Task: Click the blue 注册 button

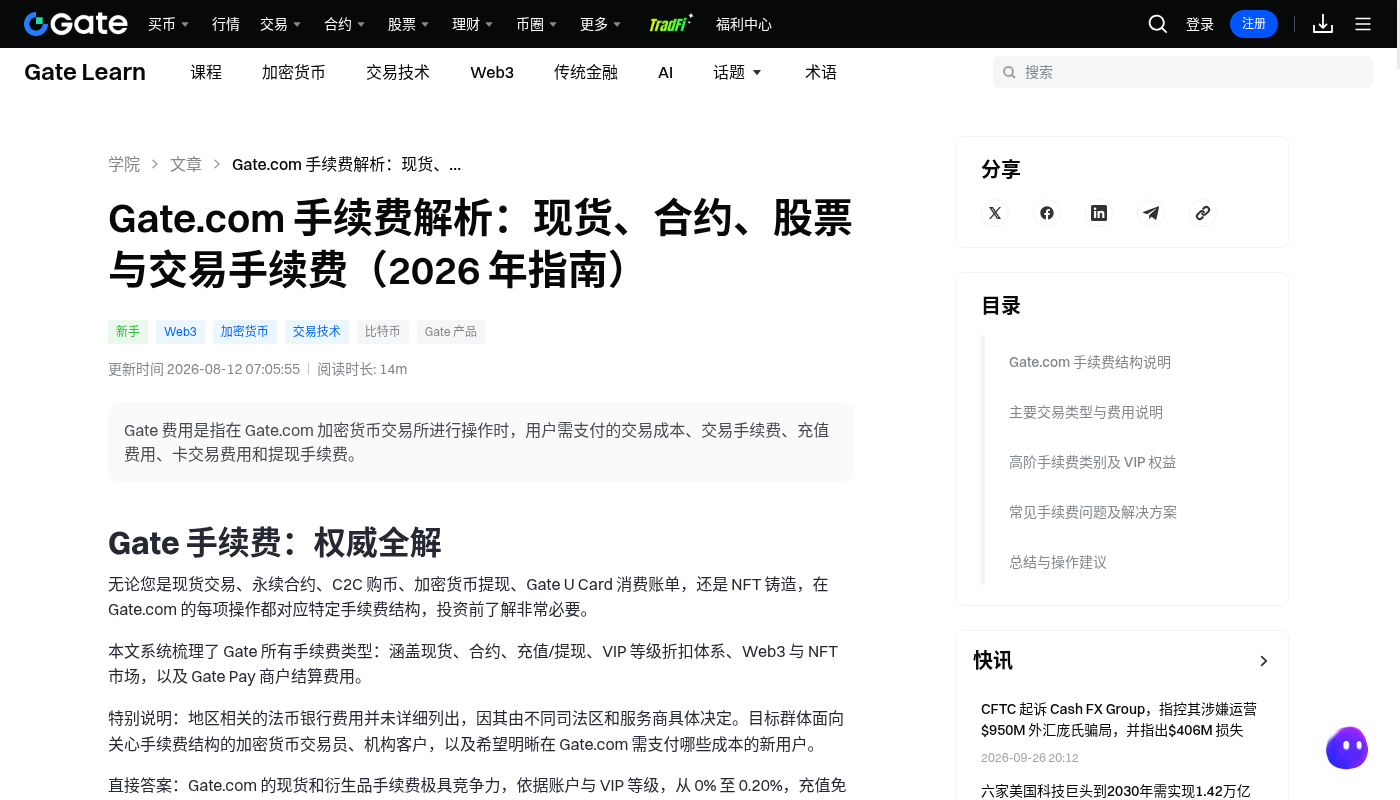Action: (x=1254, y=24)
